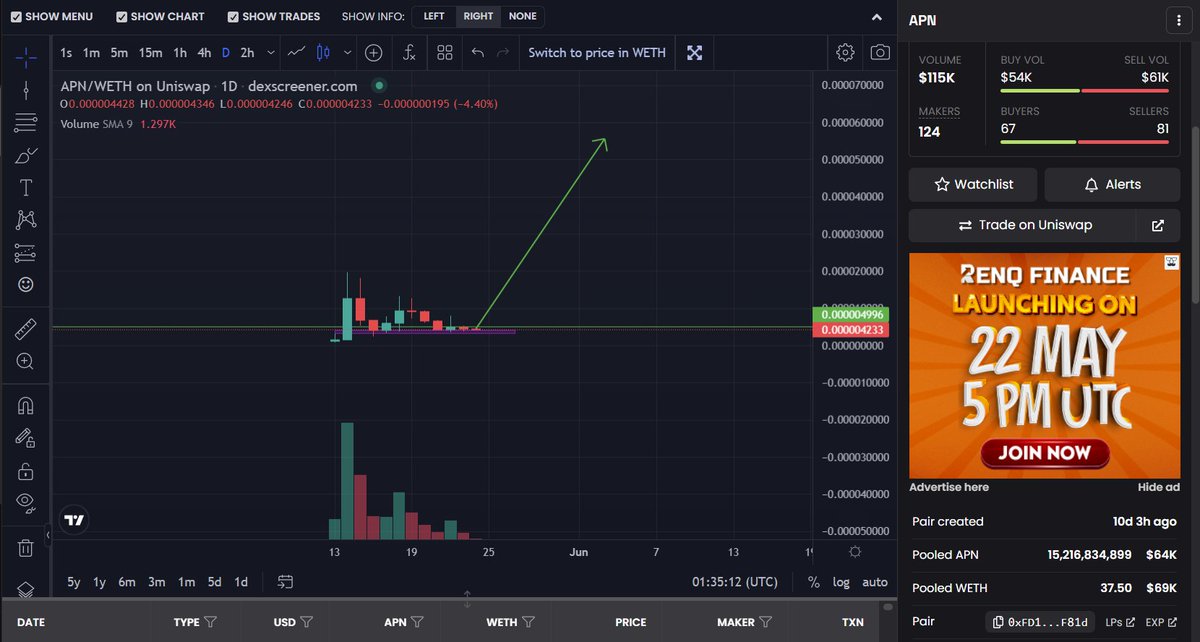The image size is (1200, 642).
Task: Add APN to Watchlist
Action: click(973, 185)
